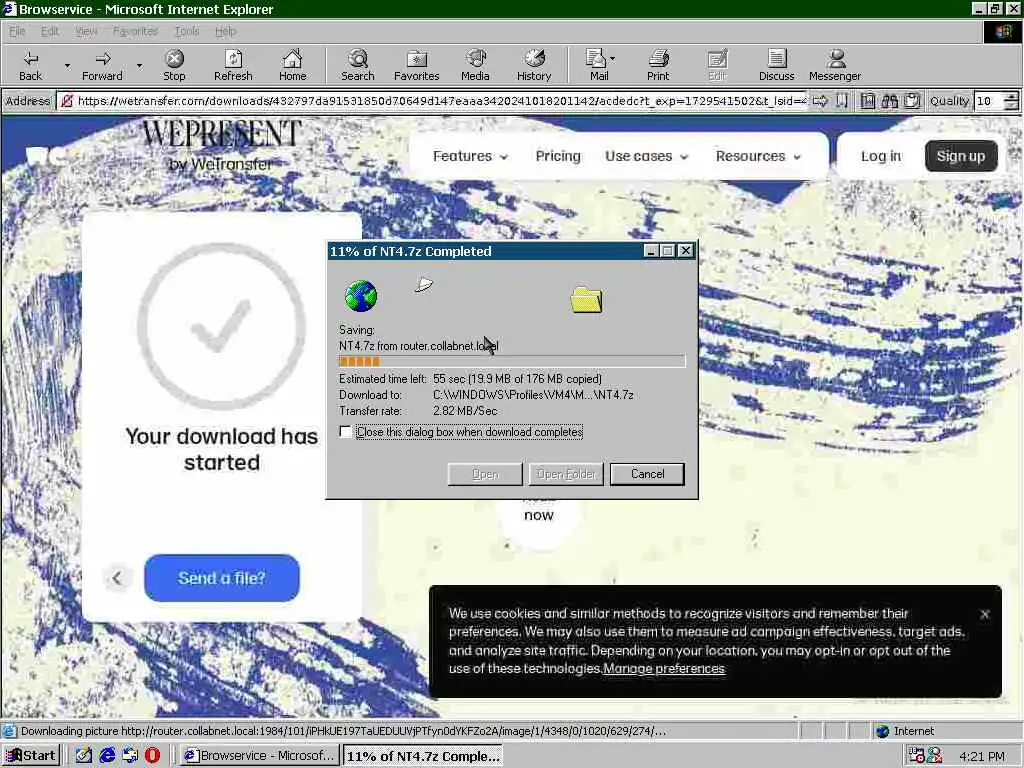Click the Windows flag logo in menu bar
This screenshot has width=1024, height=768.
1002,32
